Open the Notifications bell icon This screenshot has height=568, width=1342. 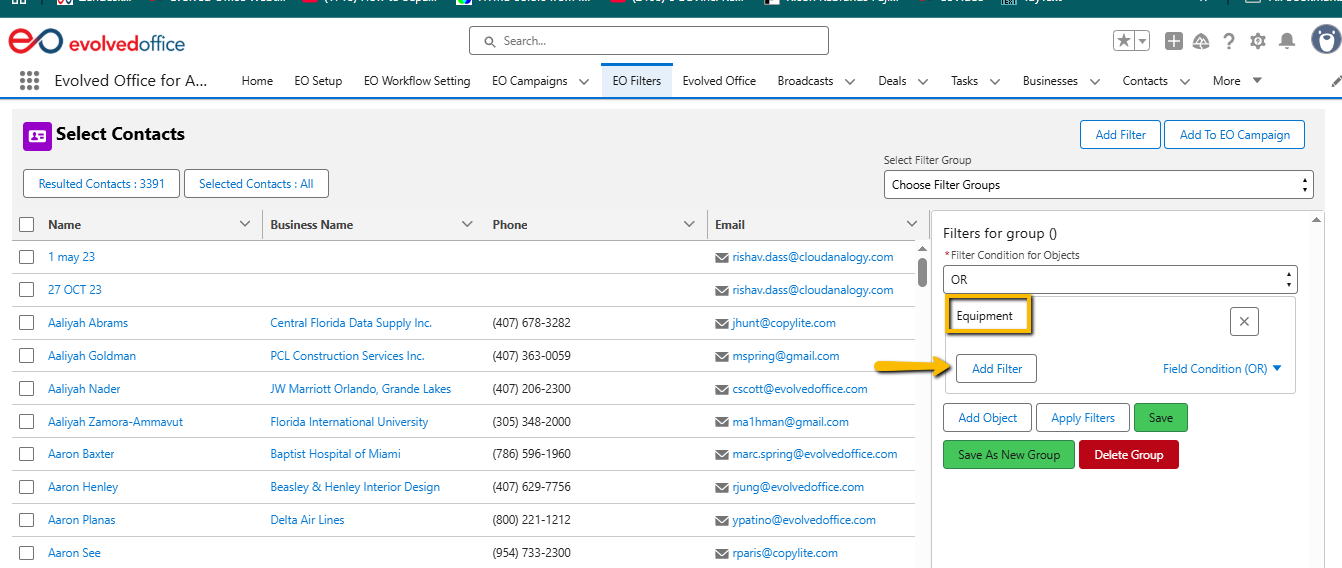(1287, 41)
